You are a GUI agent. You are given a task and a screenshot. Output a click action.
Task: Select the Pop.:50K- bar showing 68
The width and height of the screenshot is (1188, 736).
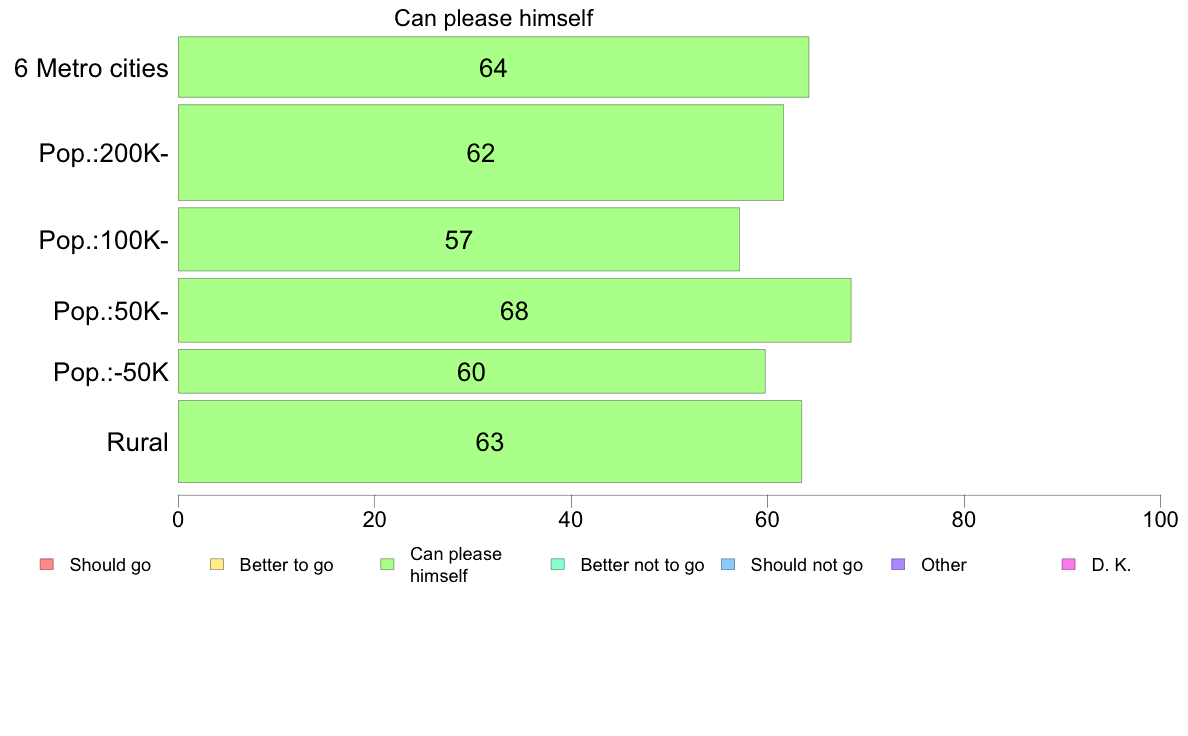tap(514, 310)
